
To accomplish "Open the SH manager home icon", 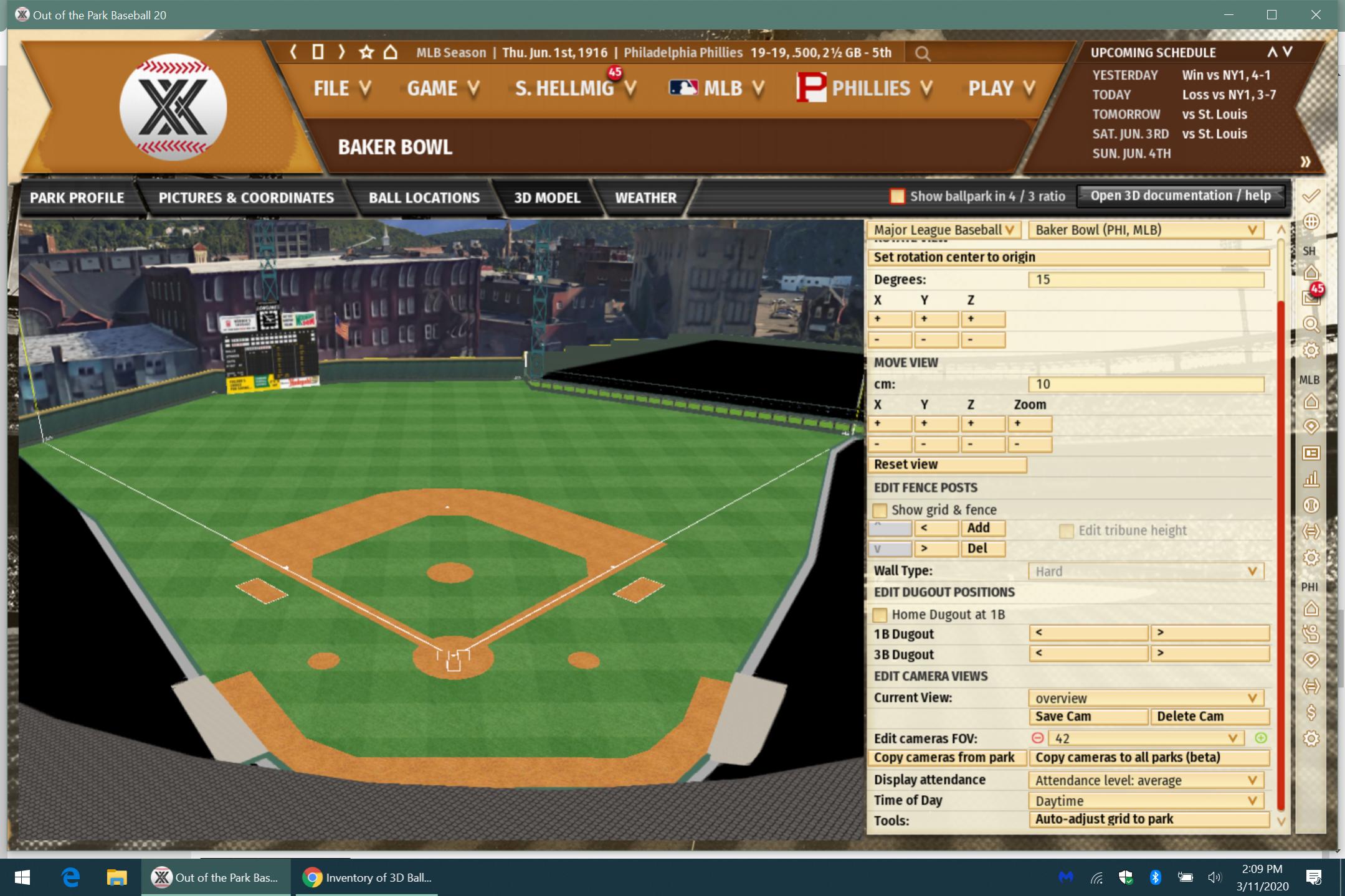I will (1311, 273).
